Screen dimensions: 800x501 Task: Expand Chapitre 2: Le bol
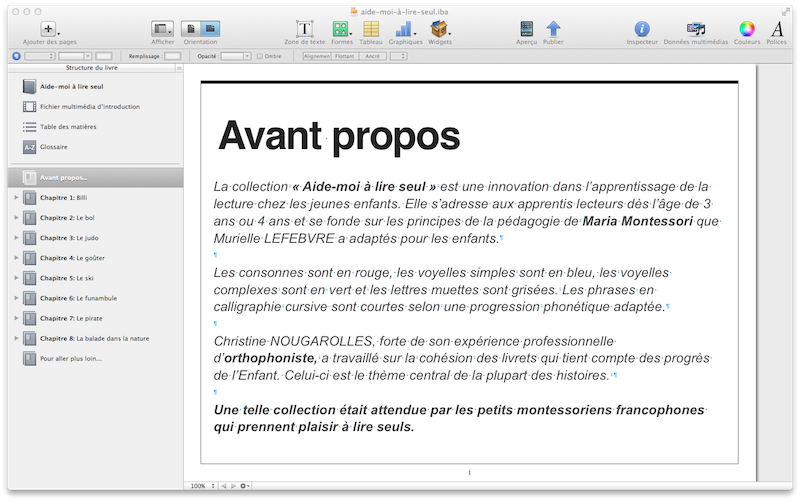click(x=16, y=218)
